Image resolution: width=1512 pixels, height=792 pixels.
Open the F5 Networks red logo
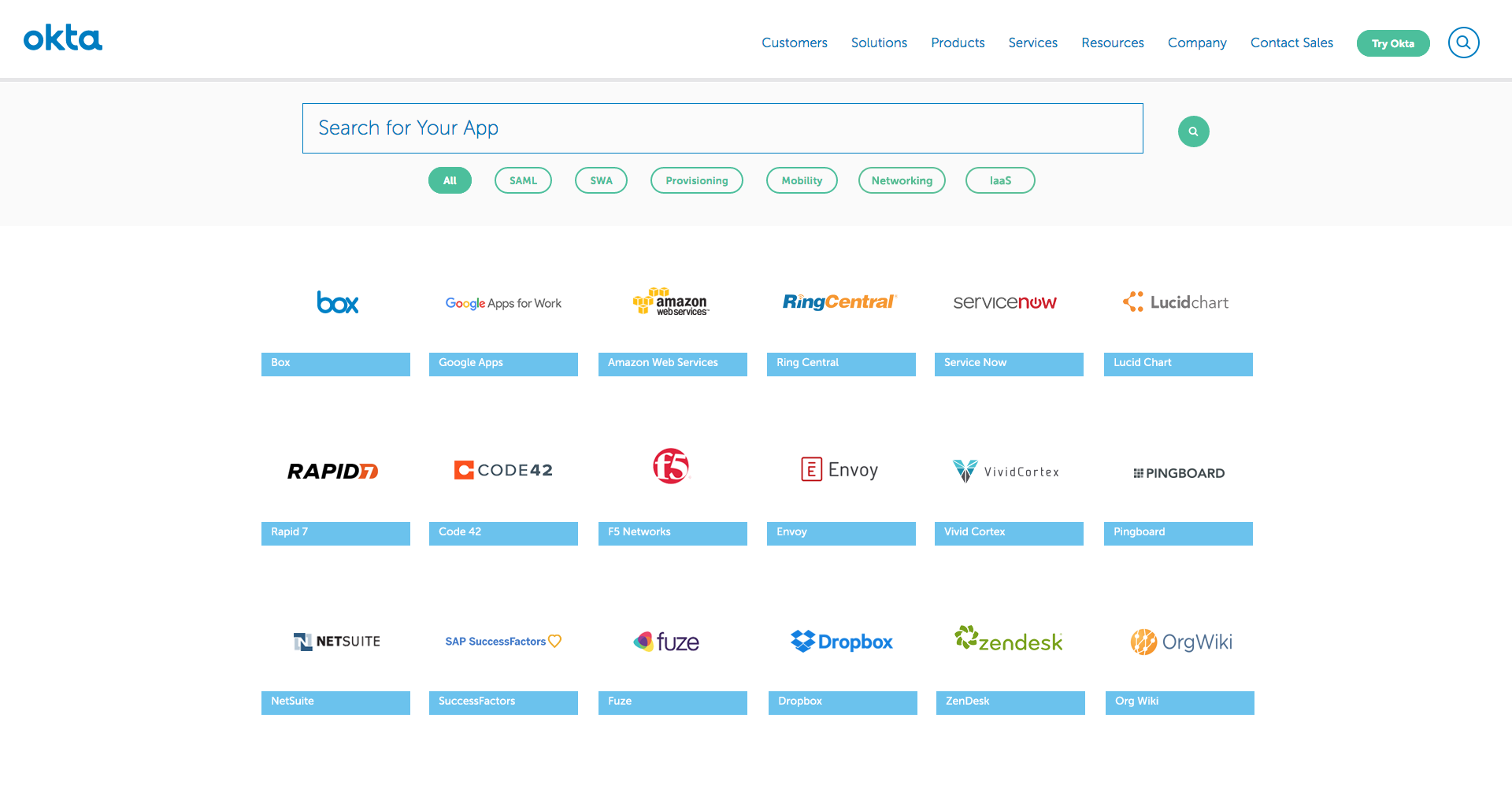click(x=671, y=466)
